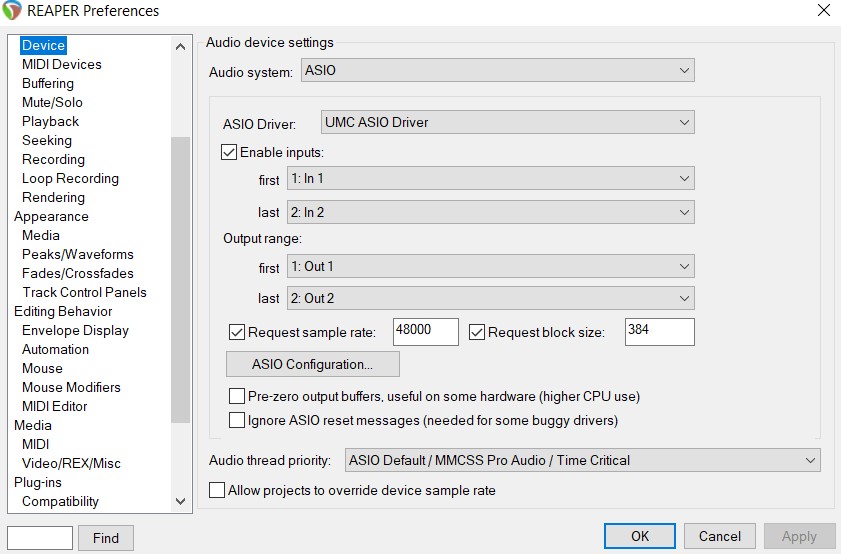Select MIDI Devices in the preferences tree
Screen dimensions: 841x554
click(62, 64)
